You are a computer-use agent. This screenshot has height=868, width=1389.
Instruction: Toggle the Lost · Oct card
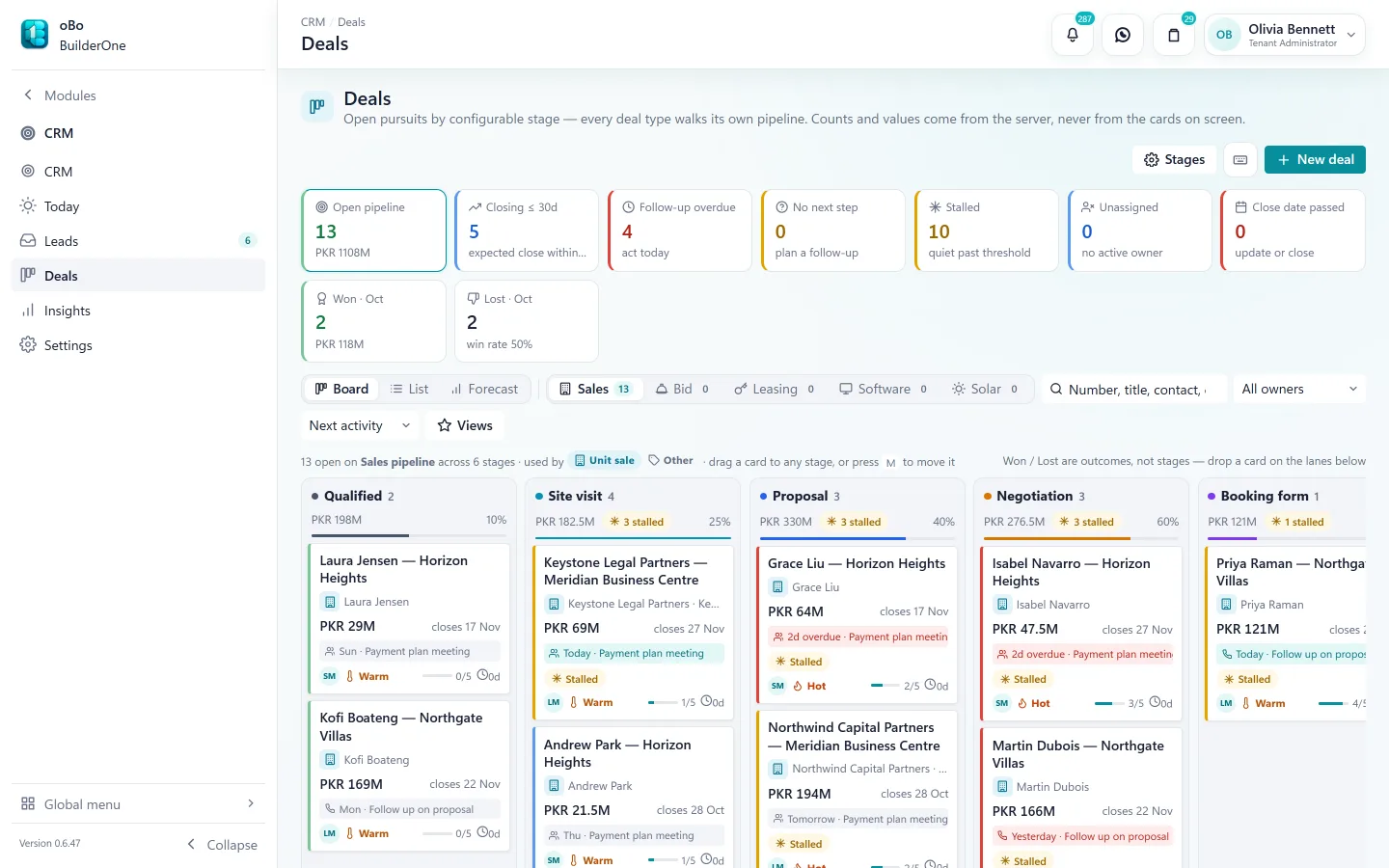(527, 321)
